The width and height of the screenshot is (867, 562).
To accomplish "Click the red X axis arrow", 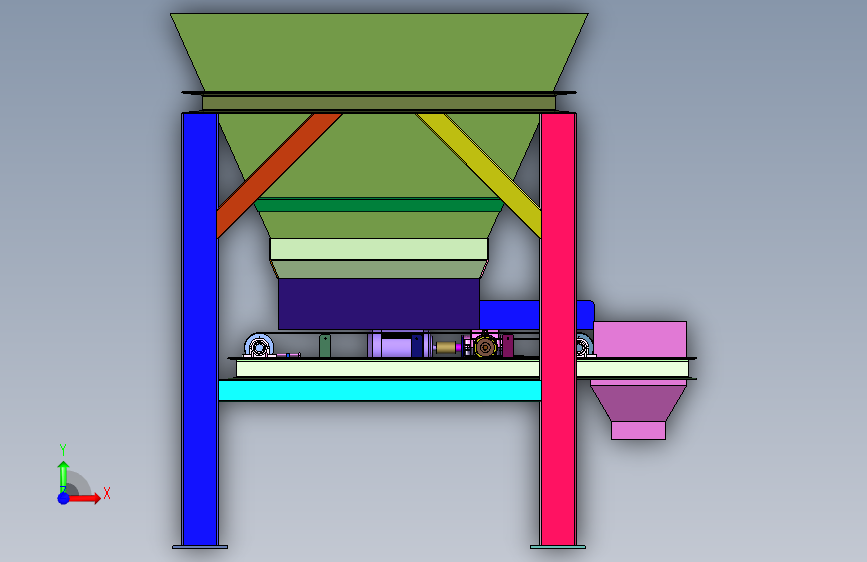I will point(84,498).
